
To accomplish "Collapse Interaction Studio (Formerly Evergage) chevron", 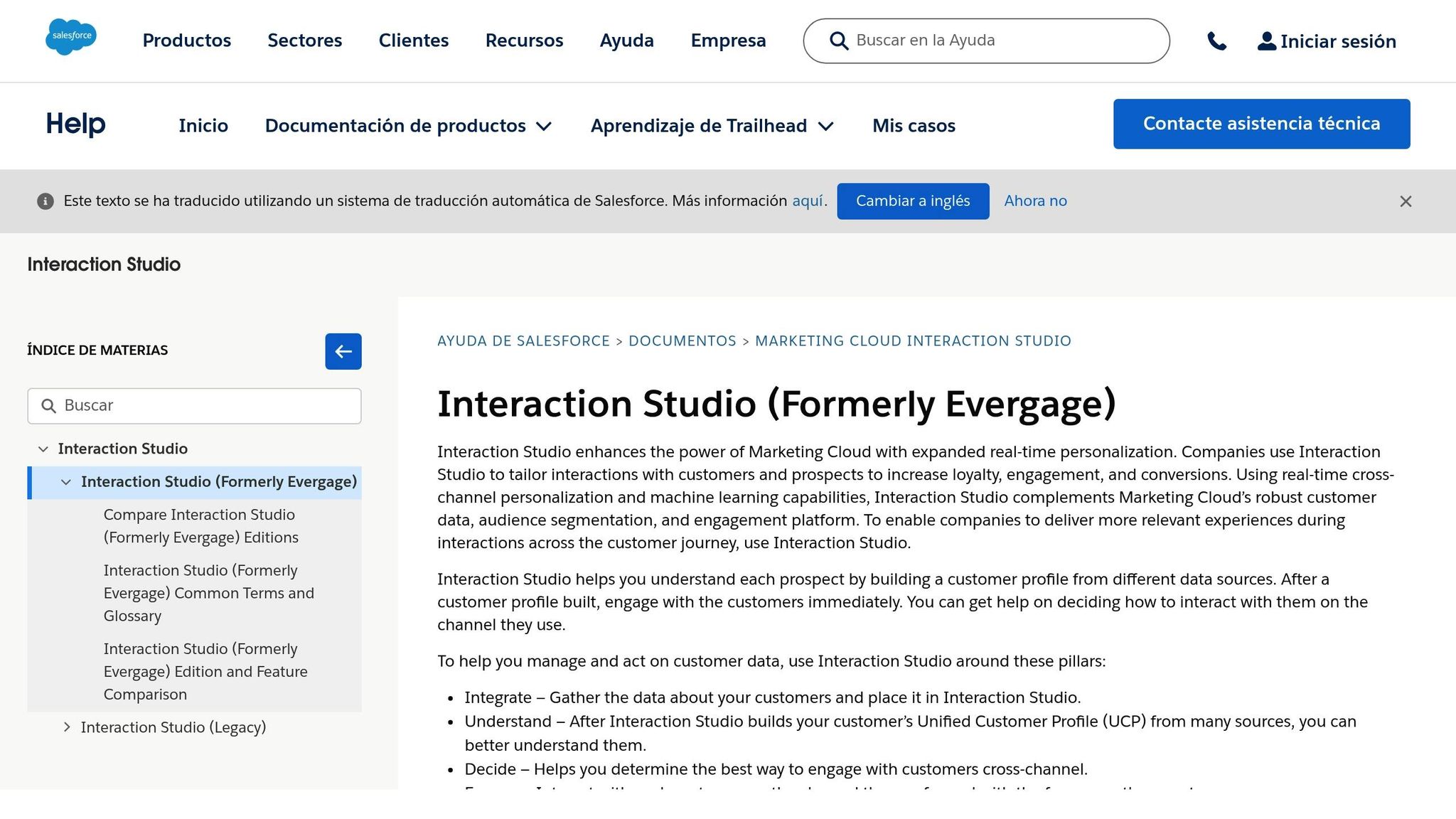I will [66, 482].
